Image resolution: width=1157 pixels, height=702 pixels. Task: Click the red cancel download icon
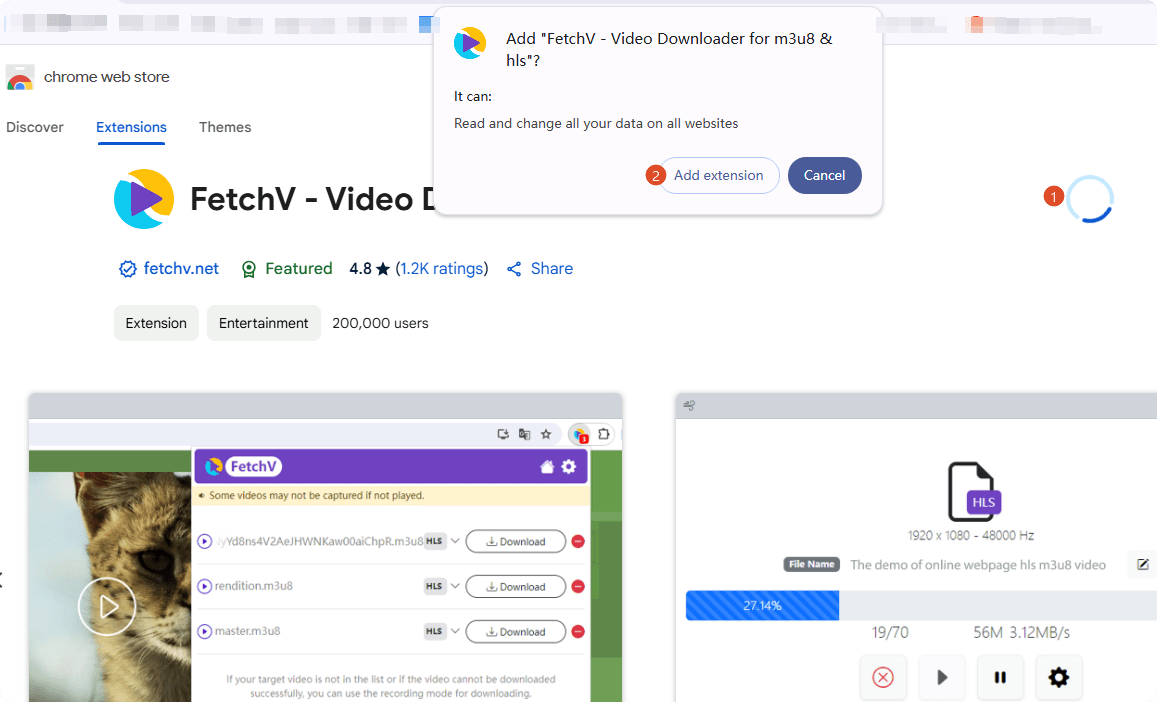click(x=882, y=677)
